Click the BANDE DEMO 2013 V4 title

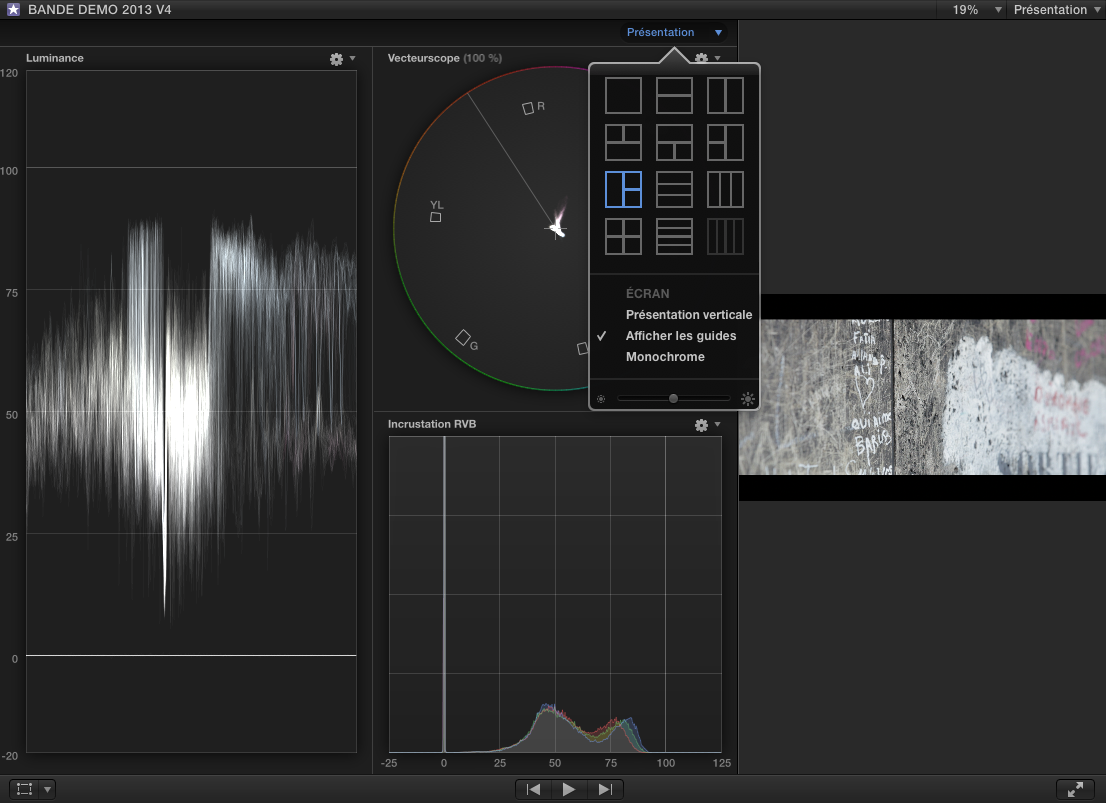click(99, 10)
